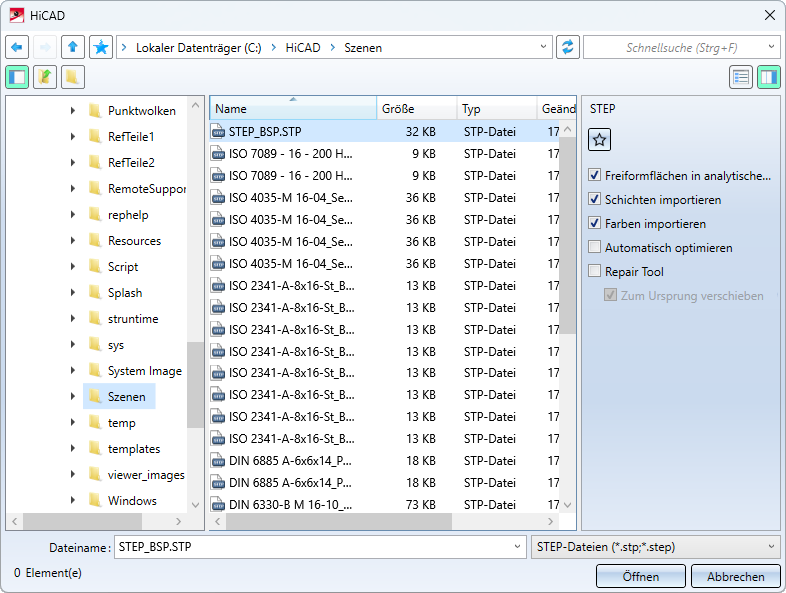786x593 pixels.
Task: Click the HiCAD logo in title bar
Action: pos(17,16)
